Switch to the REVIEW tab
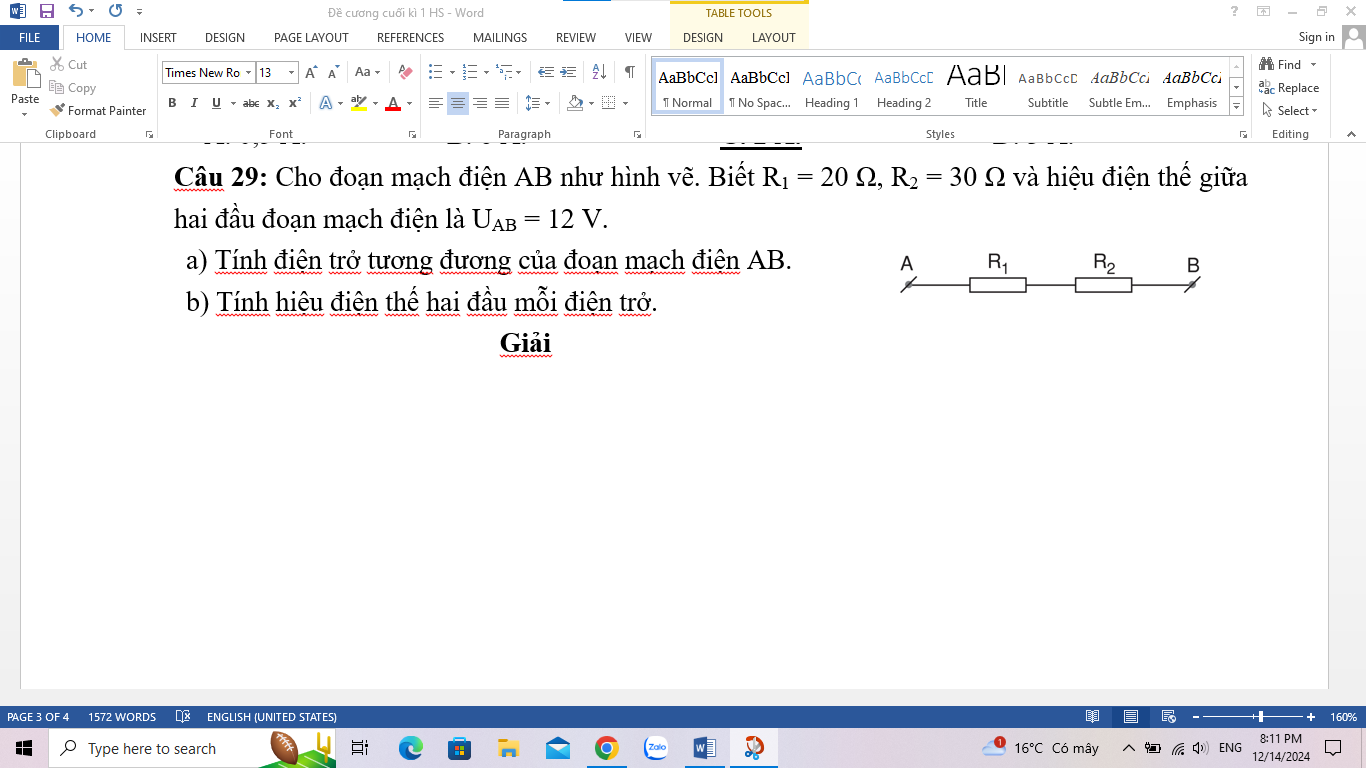Screen dimensions: 1366x768 click(576, 37)
